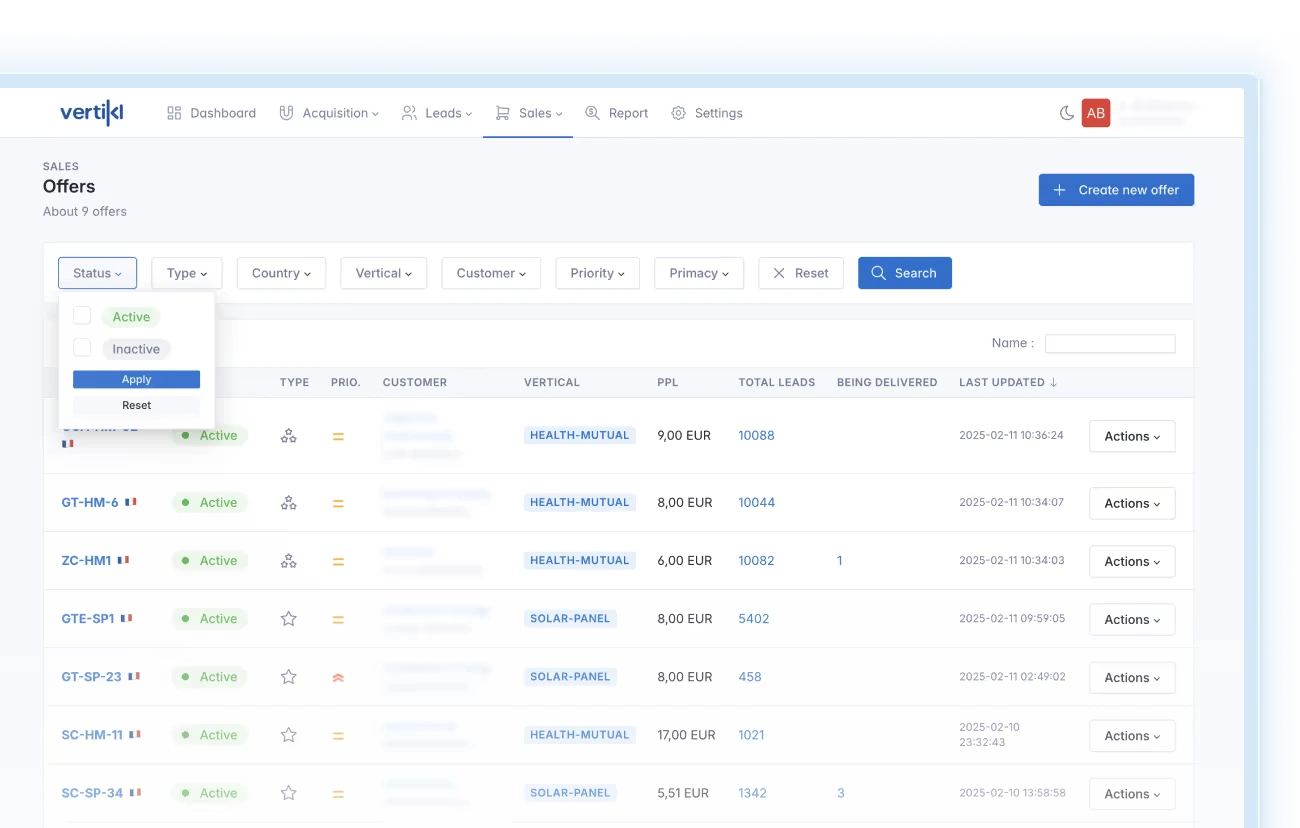This screenshot has height=828, width=1300.
Task: Check the Inactive status checkbox
Action: point(81,347)
